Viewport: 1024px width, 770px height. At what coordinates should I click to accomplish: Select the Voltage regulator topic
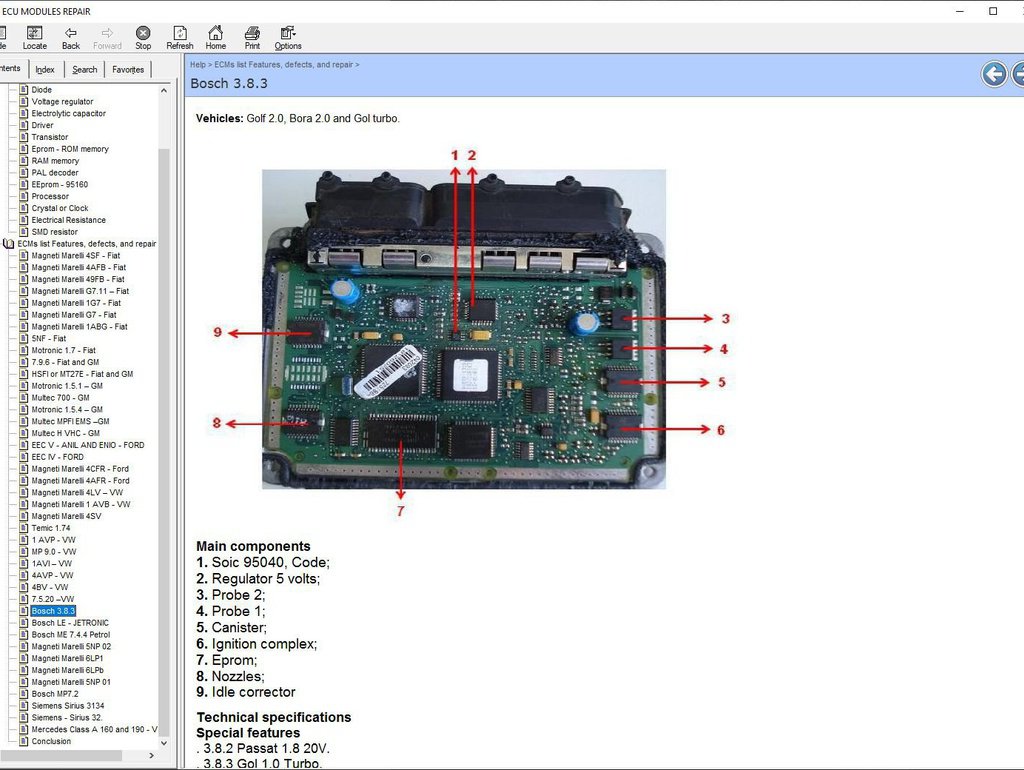tap(62, 101)
